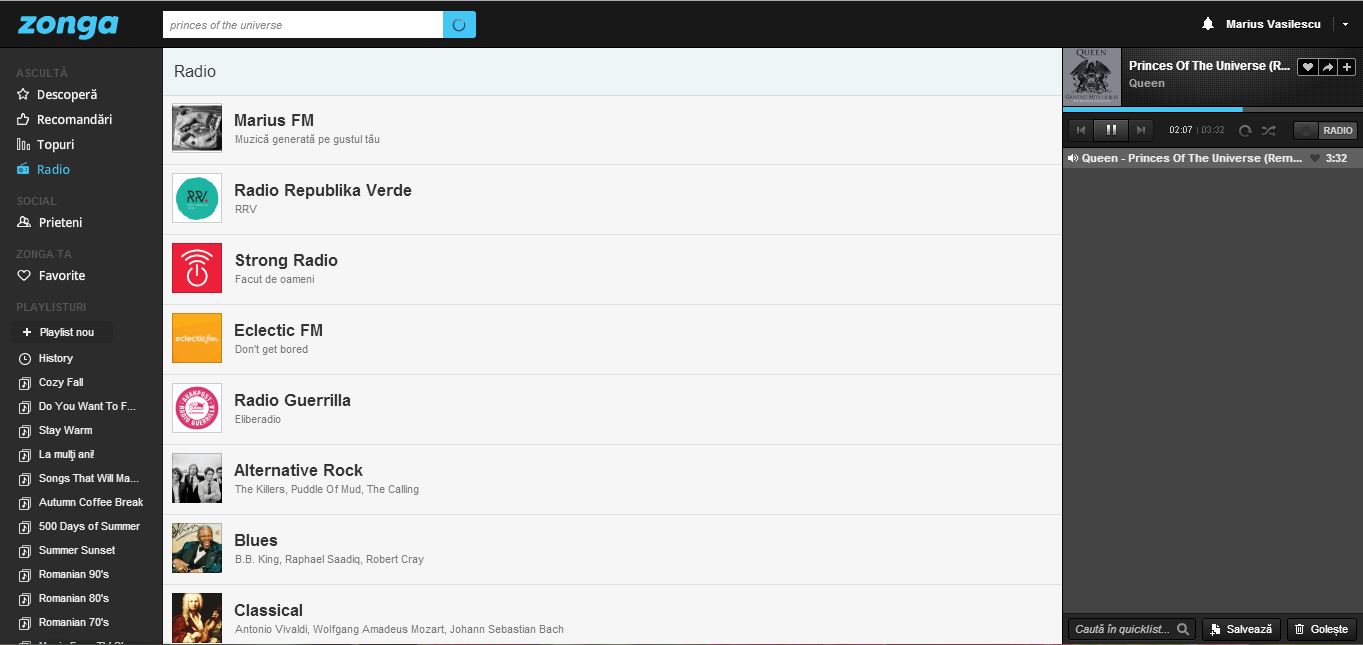Click the 'Caută în quicklist' search field

coord(1131,629)
